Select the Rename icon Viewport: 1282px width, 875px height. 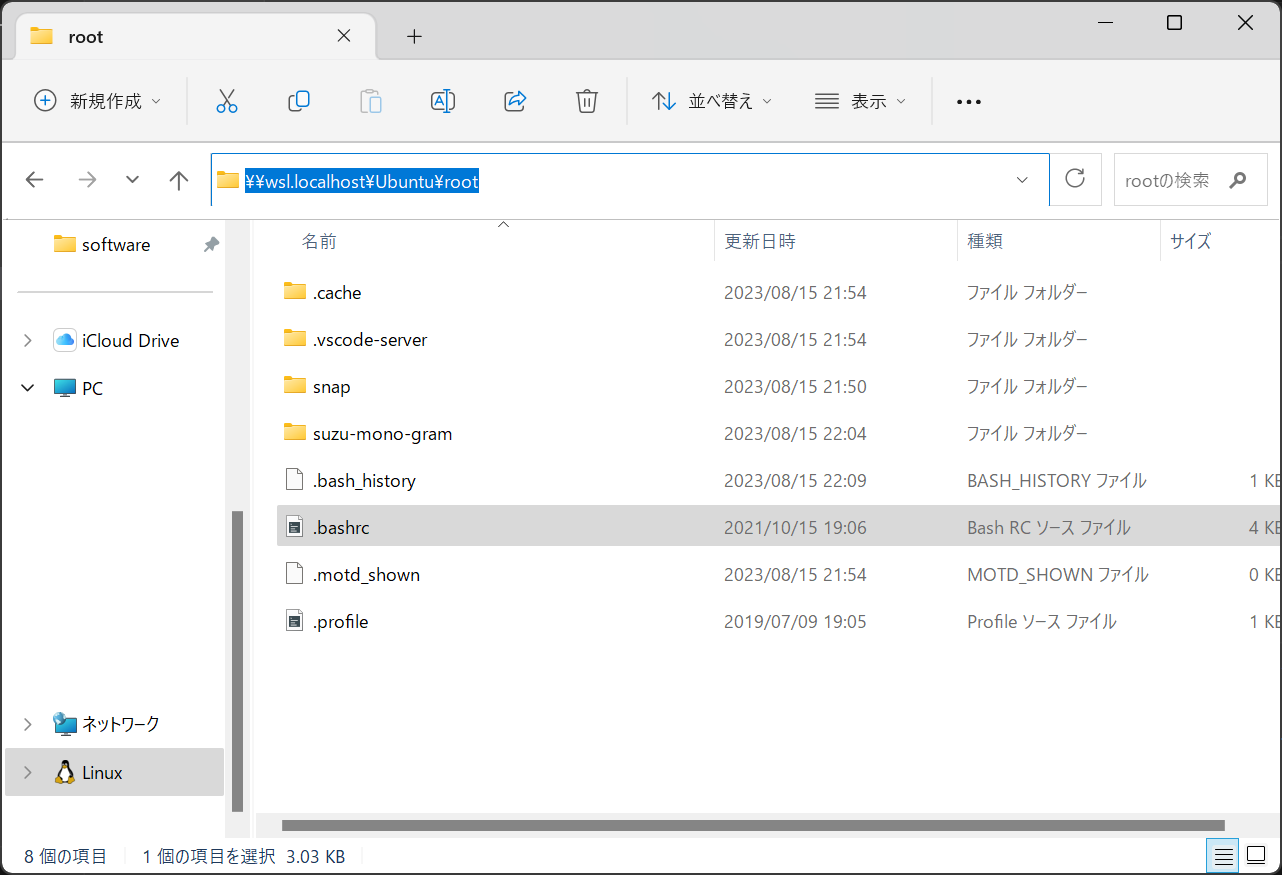(443, 101)
